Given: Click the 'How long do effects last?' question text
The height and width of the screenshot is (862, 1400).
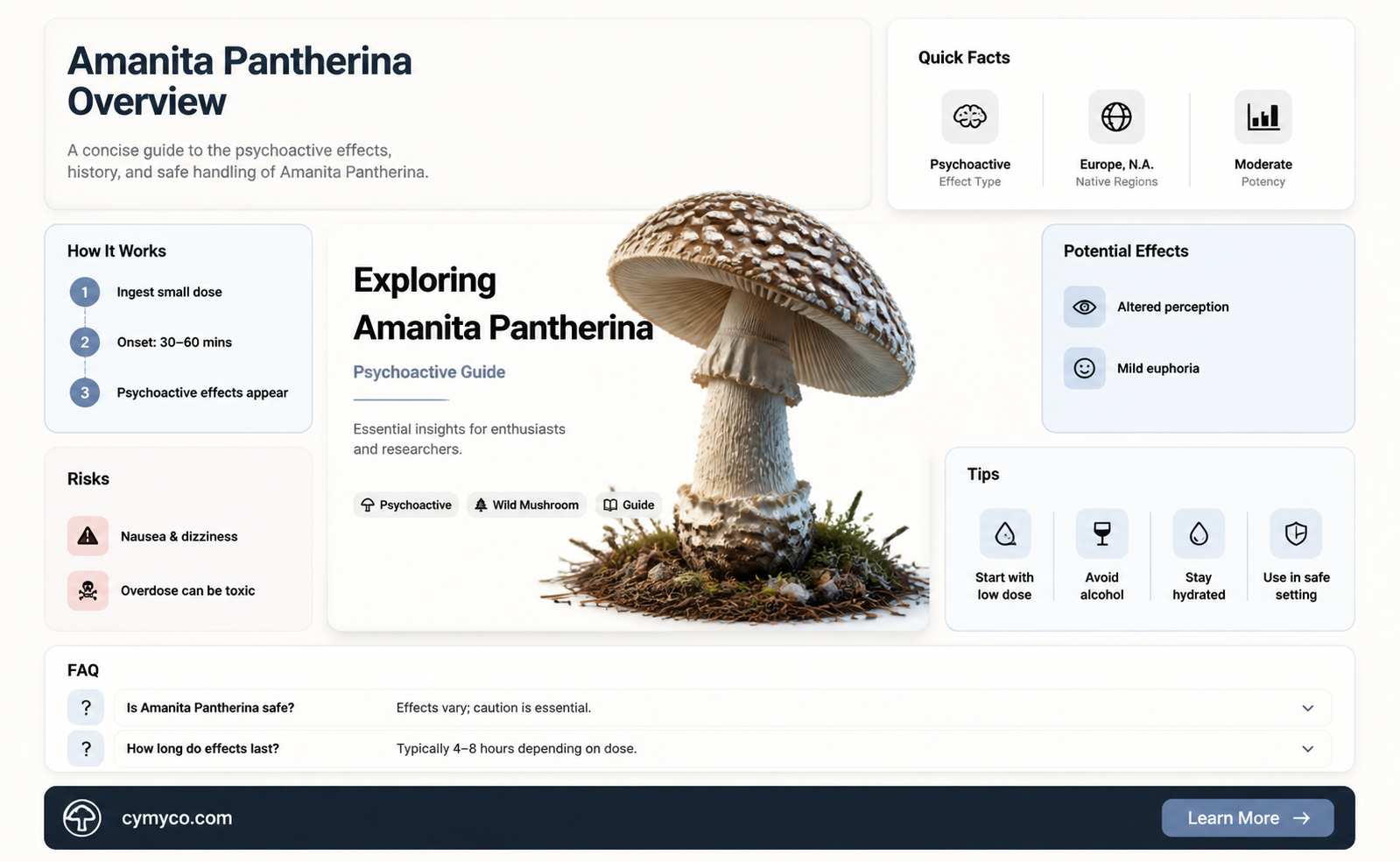Looking at the screenshot, I should [203, 749].
